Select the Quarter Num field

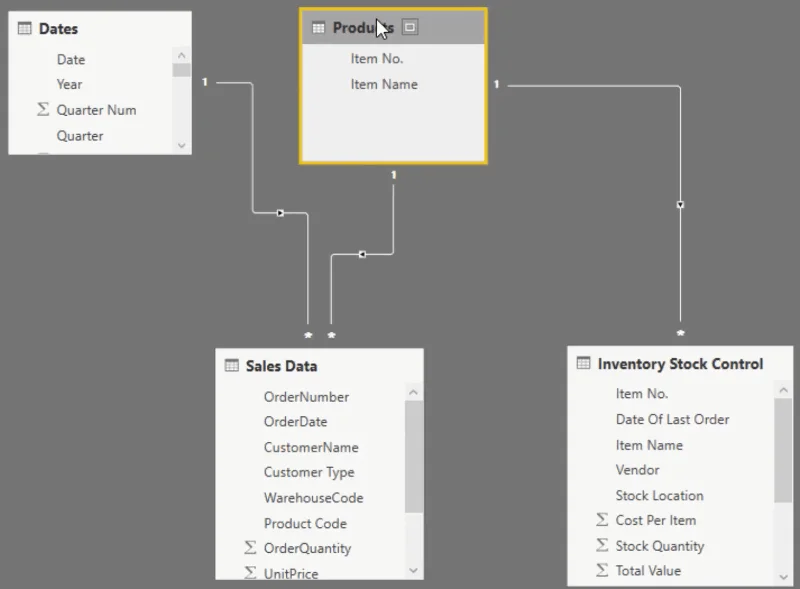(x=96, y=110)
